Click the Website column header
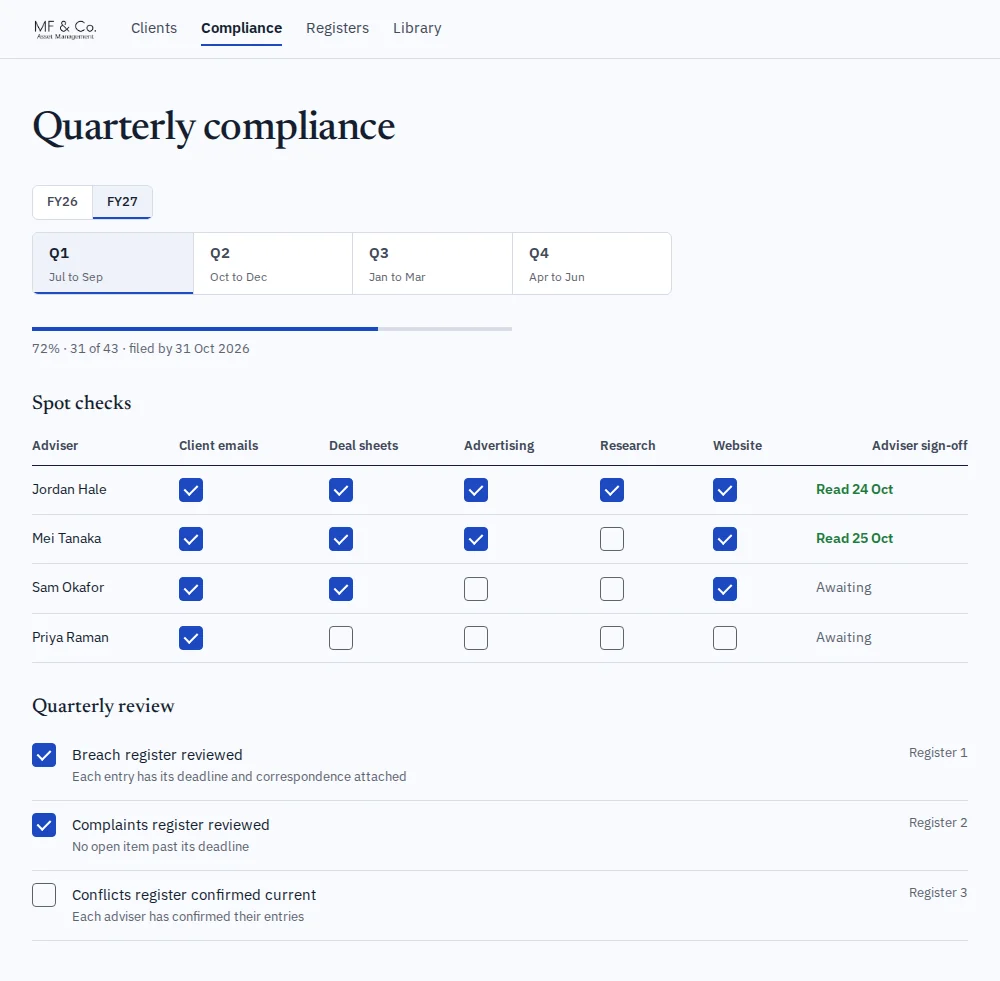 click(x=737, y=445)
